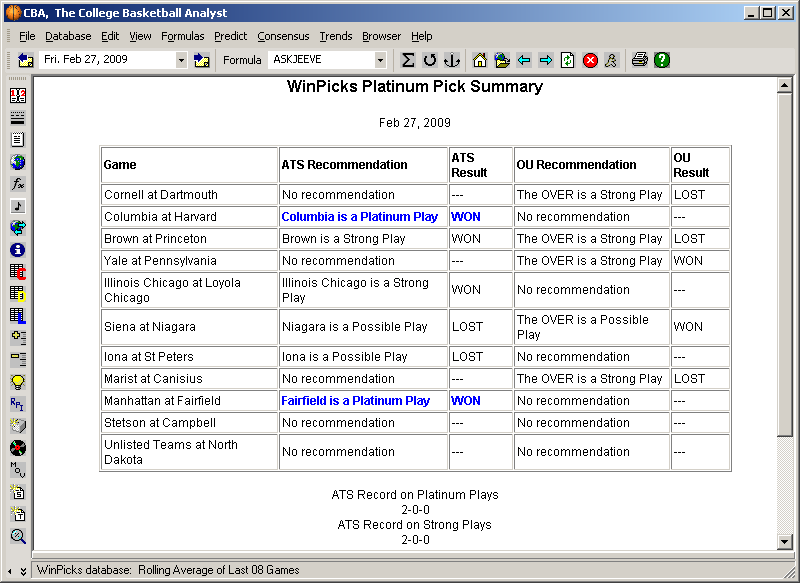Click the music note sidebar icon

(x=18, y=206)
